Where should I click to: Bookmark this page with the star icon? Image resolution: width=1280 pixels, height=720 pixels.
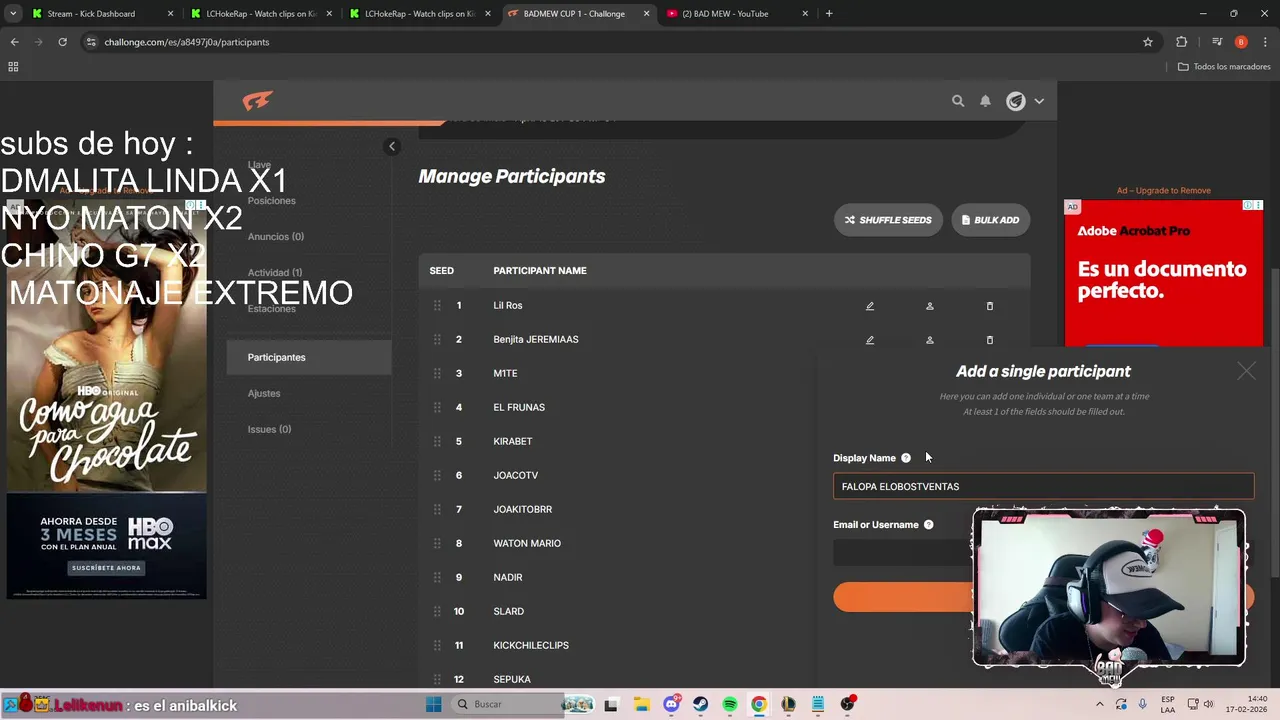click(1148, 42)
